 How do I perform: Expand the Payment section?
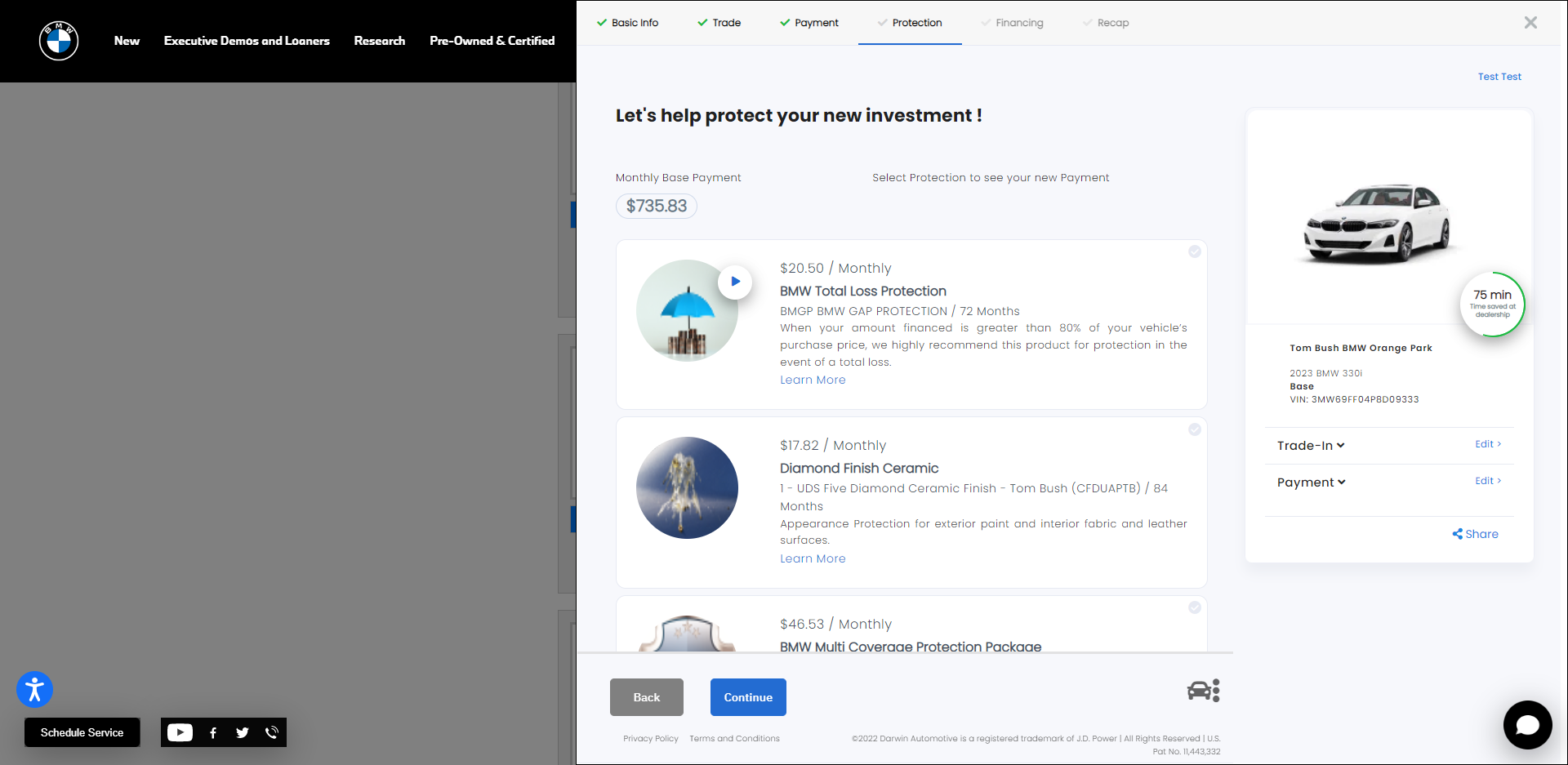click(x=1311, y=483)
